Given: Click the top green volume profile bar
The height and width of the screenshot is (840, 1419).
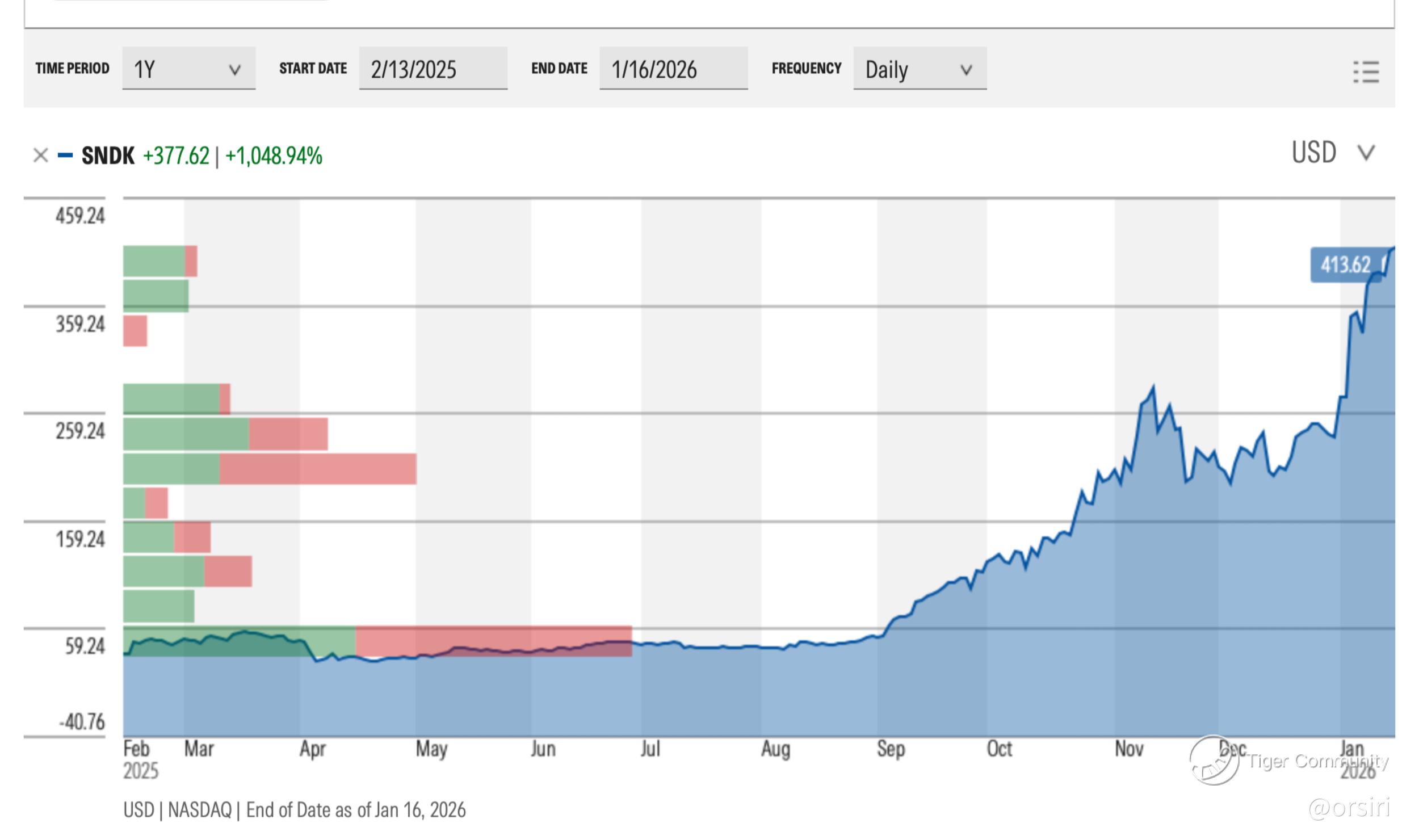Looking at the screenshot, I should [x=154, y=261].
